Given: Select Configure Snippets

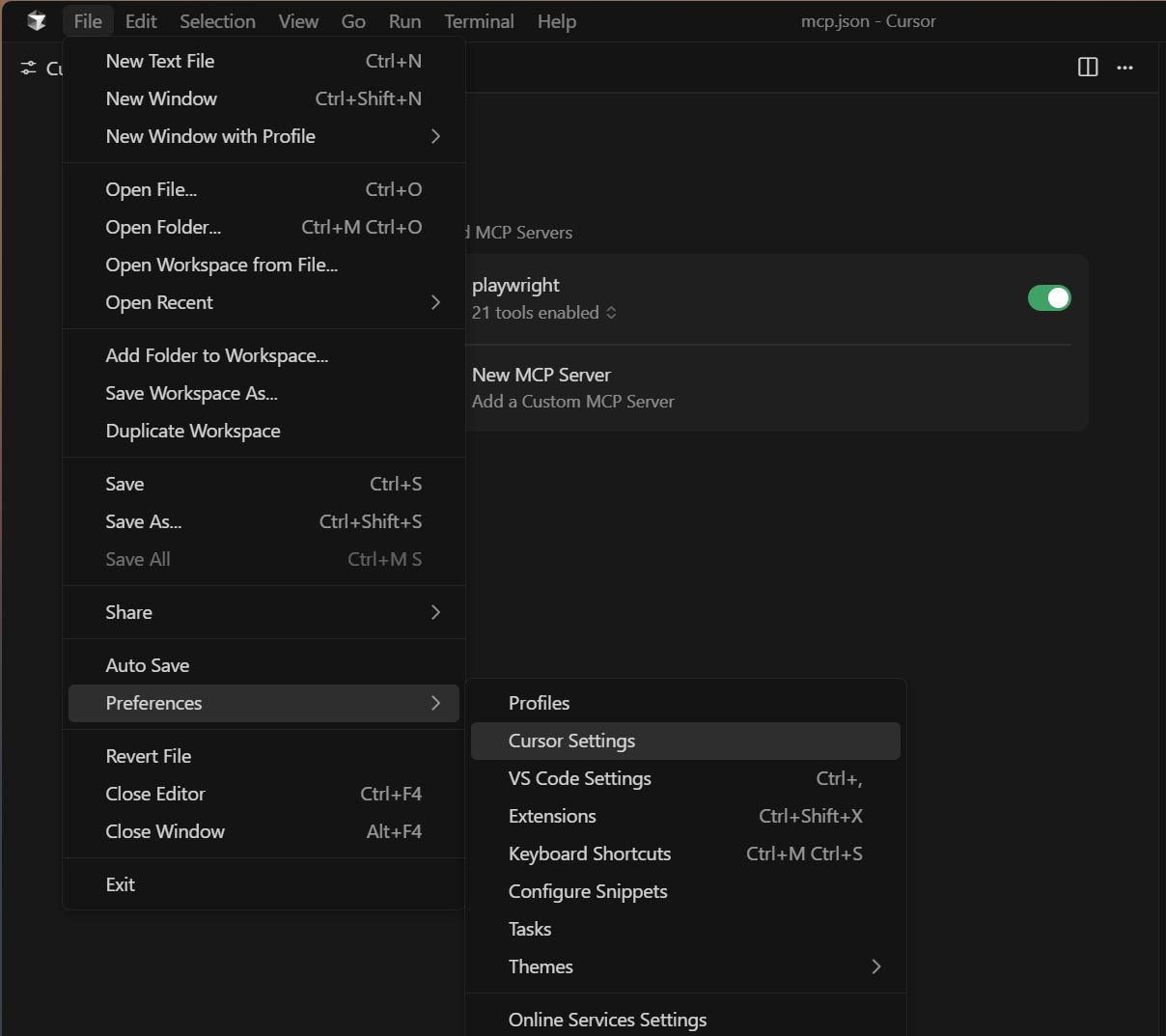Looking at the screenshot, I should pos(685,891).
